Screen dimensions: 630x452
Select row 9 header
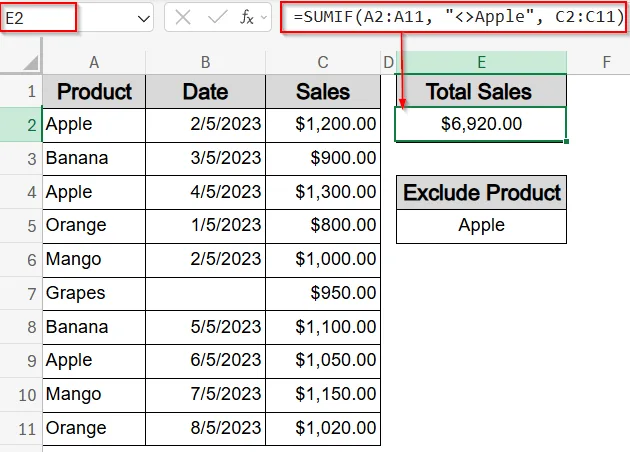pyautogui.click(x=21, y=361)
